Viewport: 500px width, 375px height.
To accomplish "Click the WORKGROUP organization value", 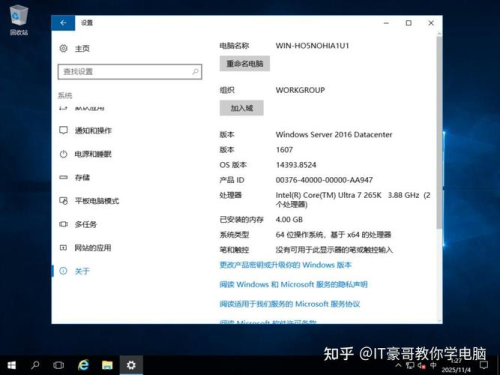I will (300, 90).
